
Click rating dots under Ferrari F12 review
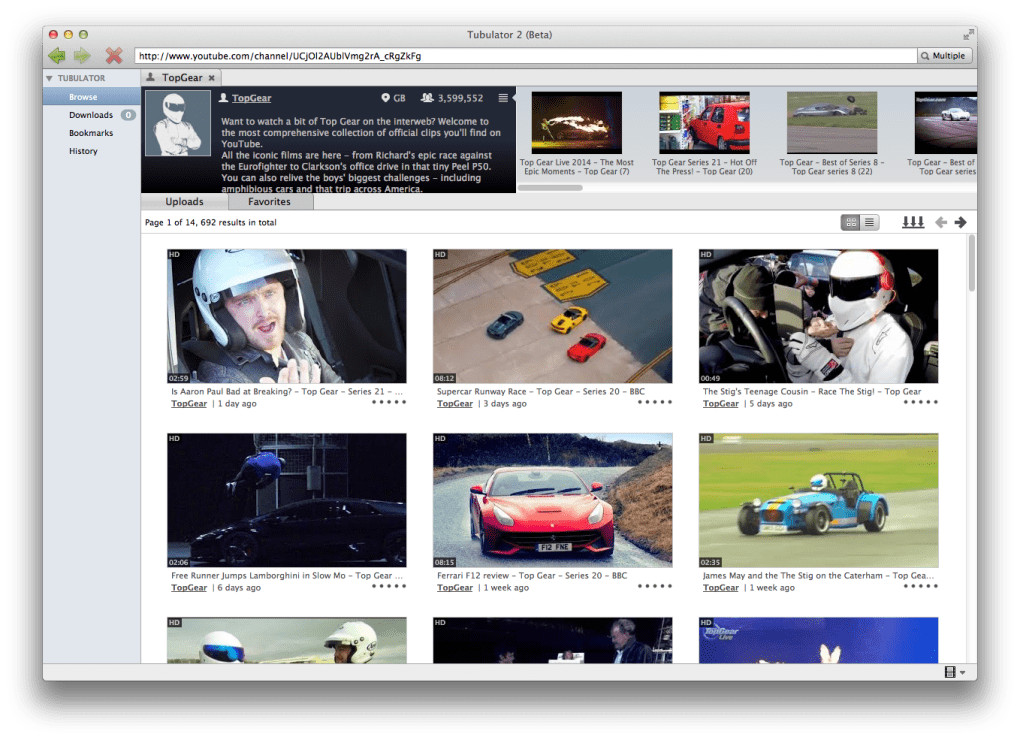coord(654,587)
